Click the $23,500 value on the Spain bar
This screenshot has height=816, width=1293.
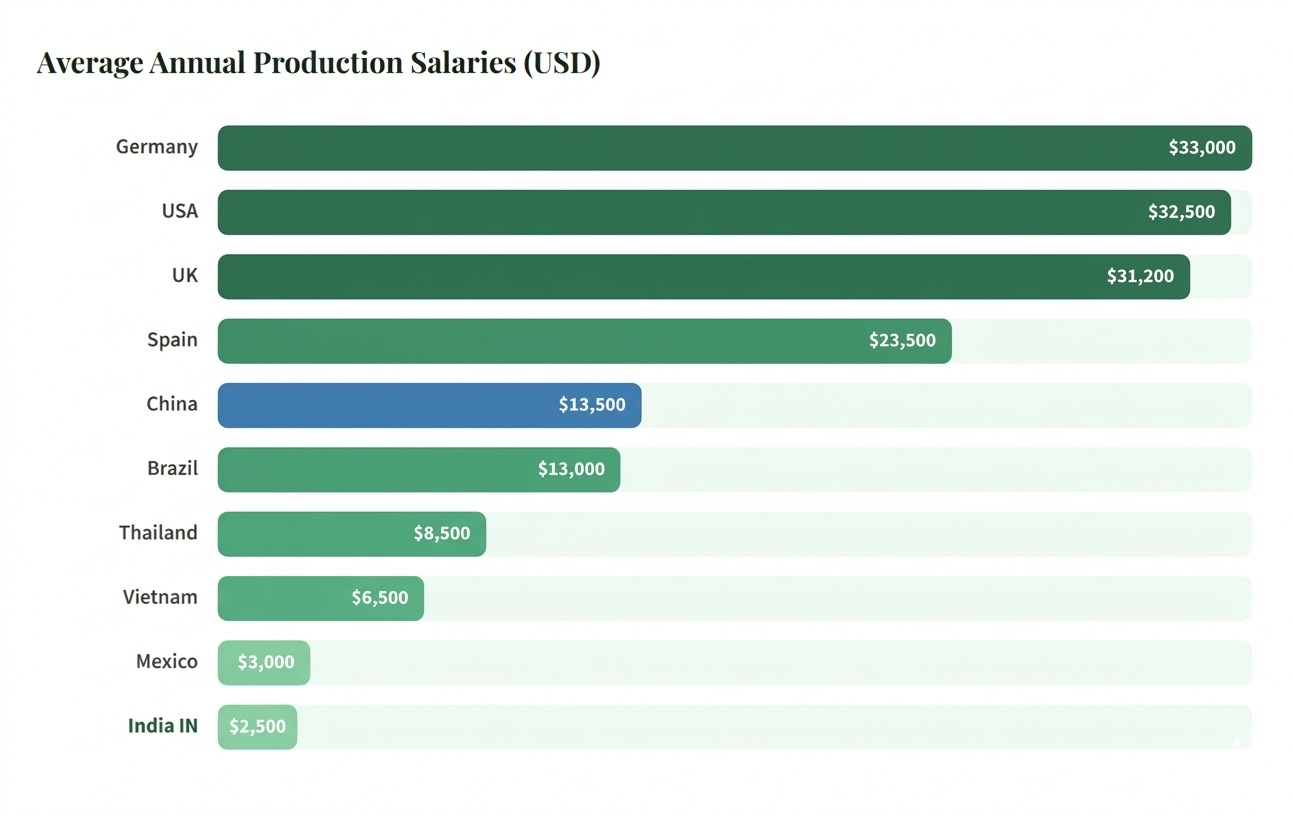click(x=902, y=341)
